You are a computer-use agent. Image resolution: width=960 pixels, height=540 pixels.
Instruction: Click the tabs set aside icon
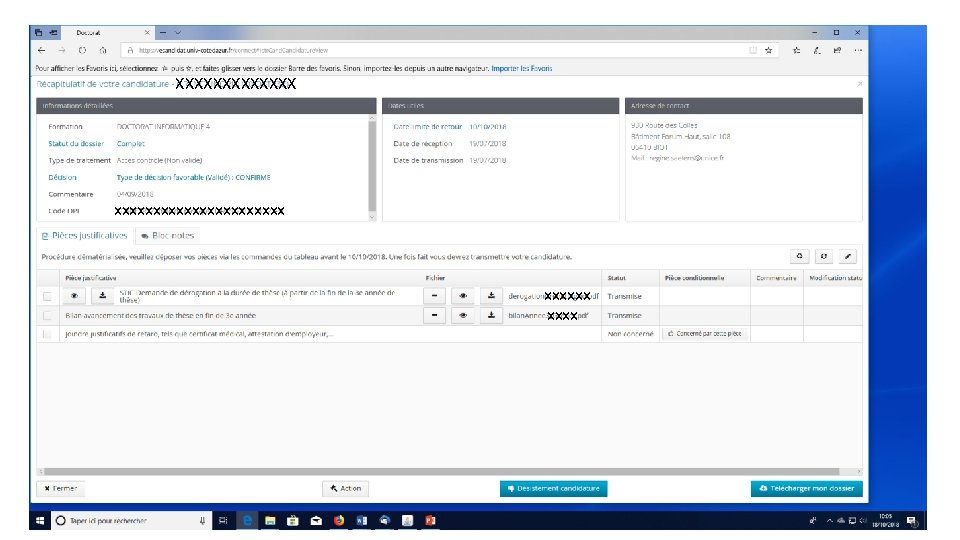[x=39, y=32]
